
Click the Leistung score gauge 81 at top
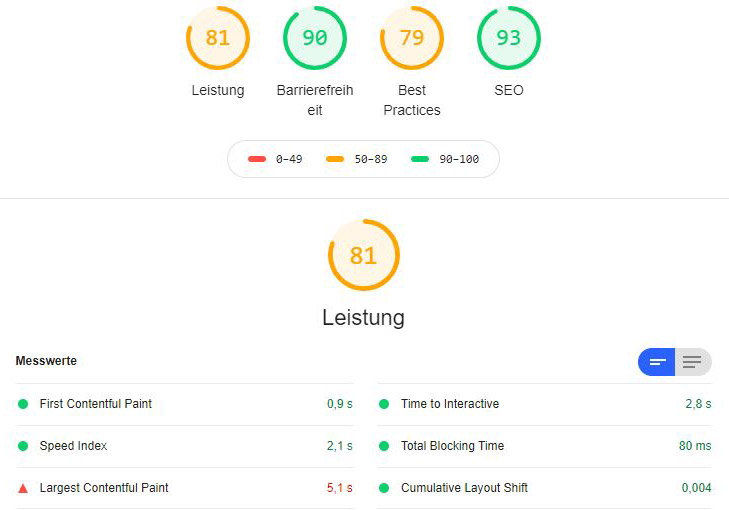[x=217, y=38]
